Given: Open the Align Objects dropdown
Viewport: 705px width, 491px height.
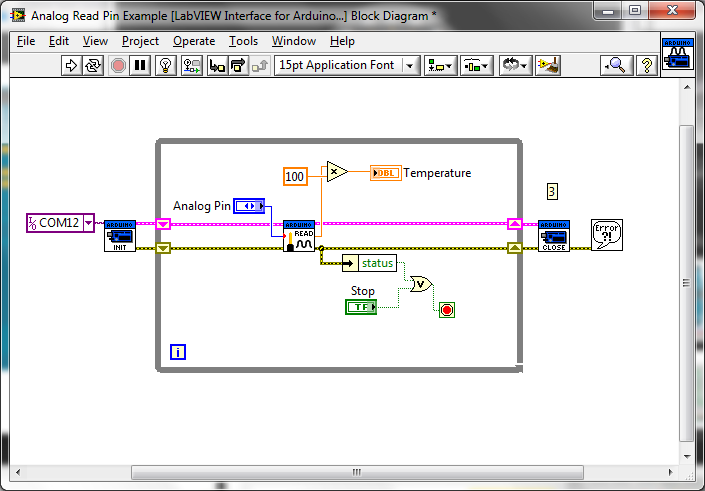Looking at the screenshot, I should (x=440, y=66).
